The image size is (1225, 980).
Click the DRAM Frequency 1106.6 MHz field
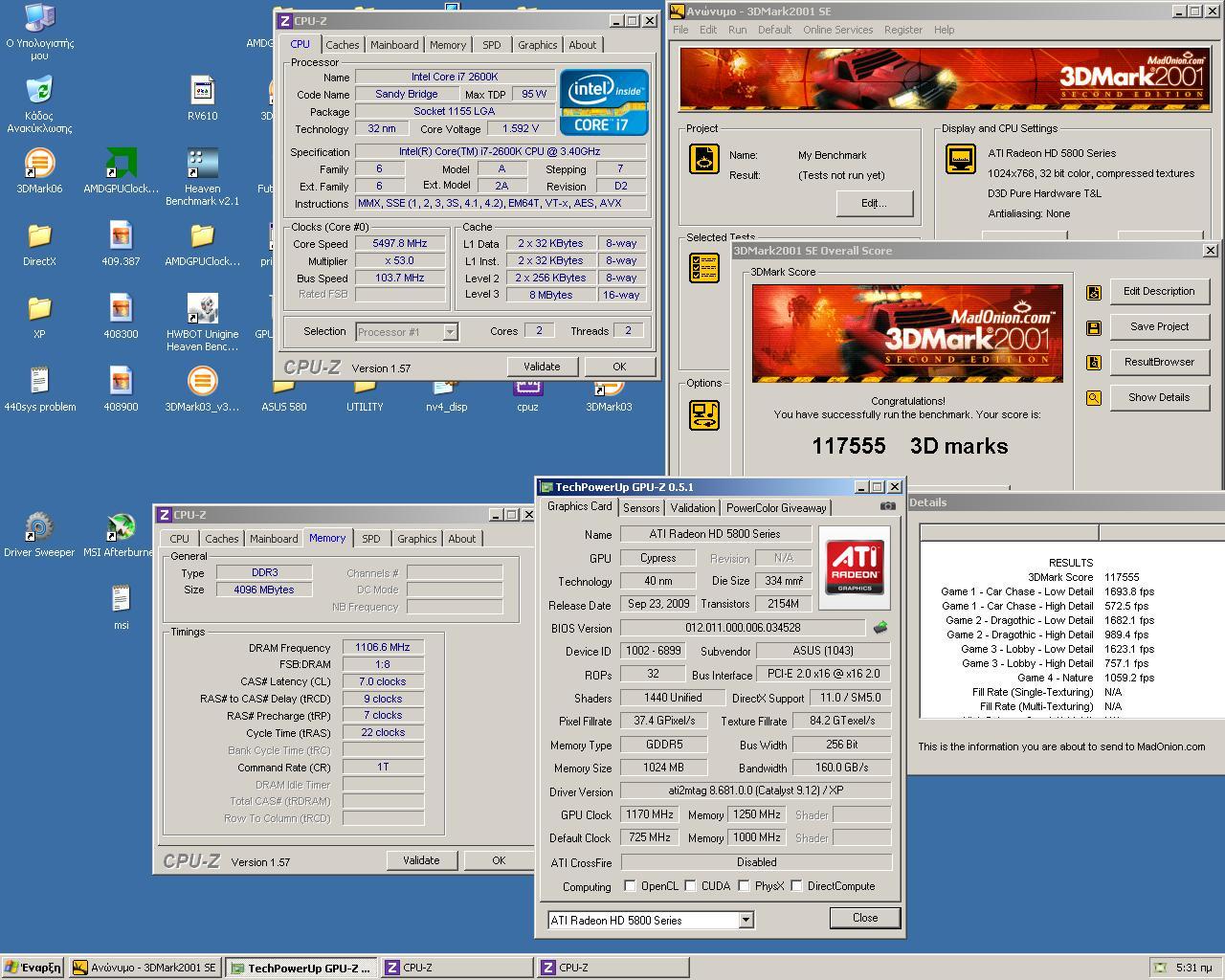tap(383, 647)
